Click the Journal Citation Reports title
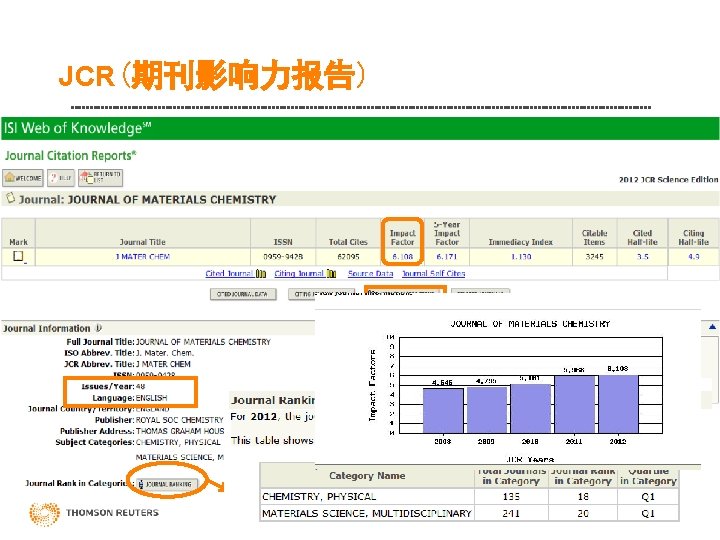 [x=70, y=156]
